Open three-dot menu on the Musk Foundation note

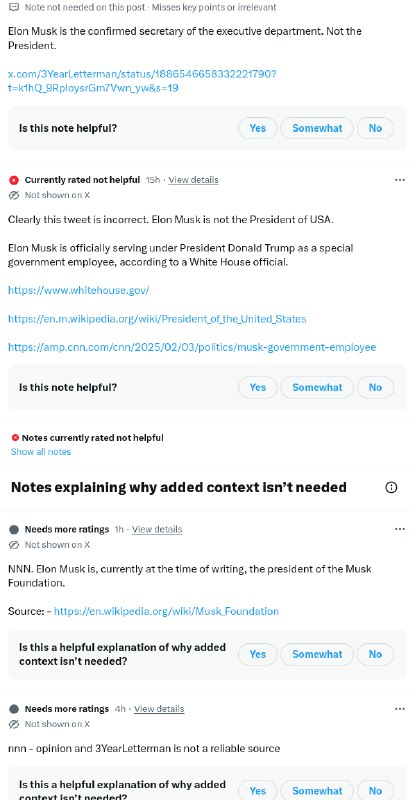coord(400,529)
